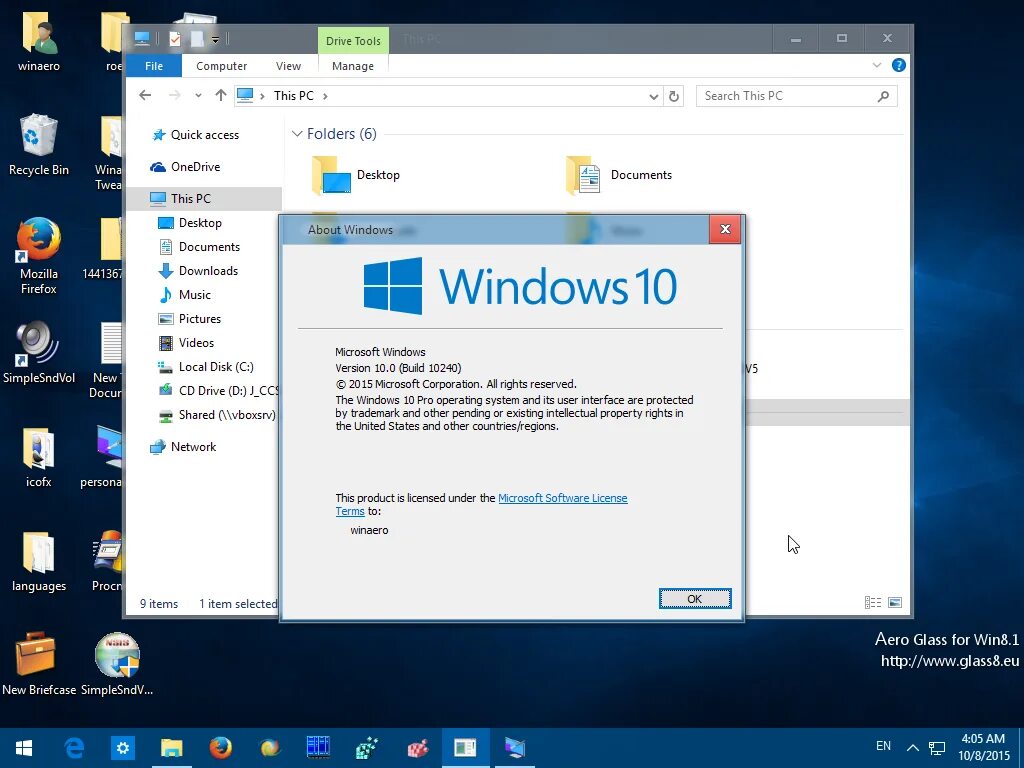
Task: Switch to details view layout
Action: click(873, 603)
